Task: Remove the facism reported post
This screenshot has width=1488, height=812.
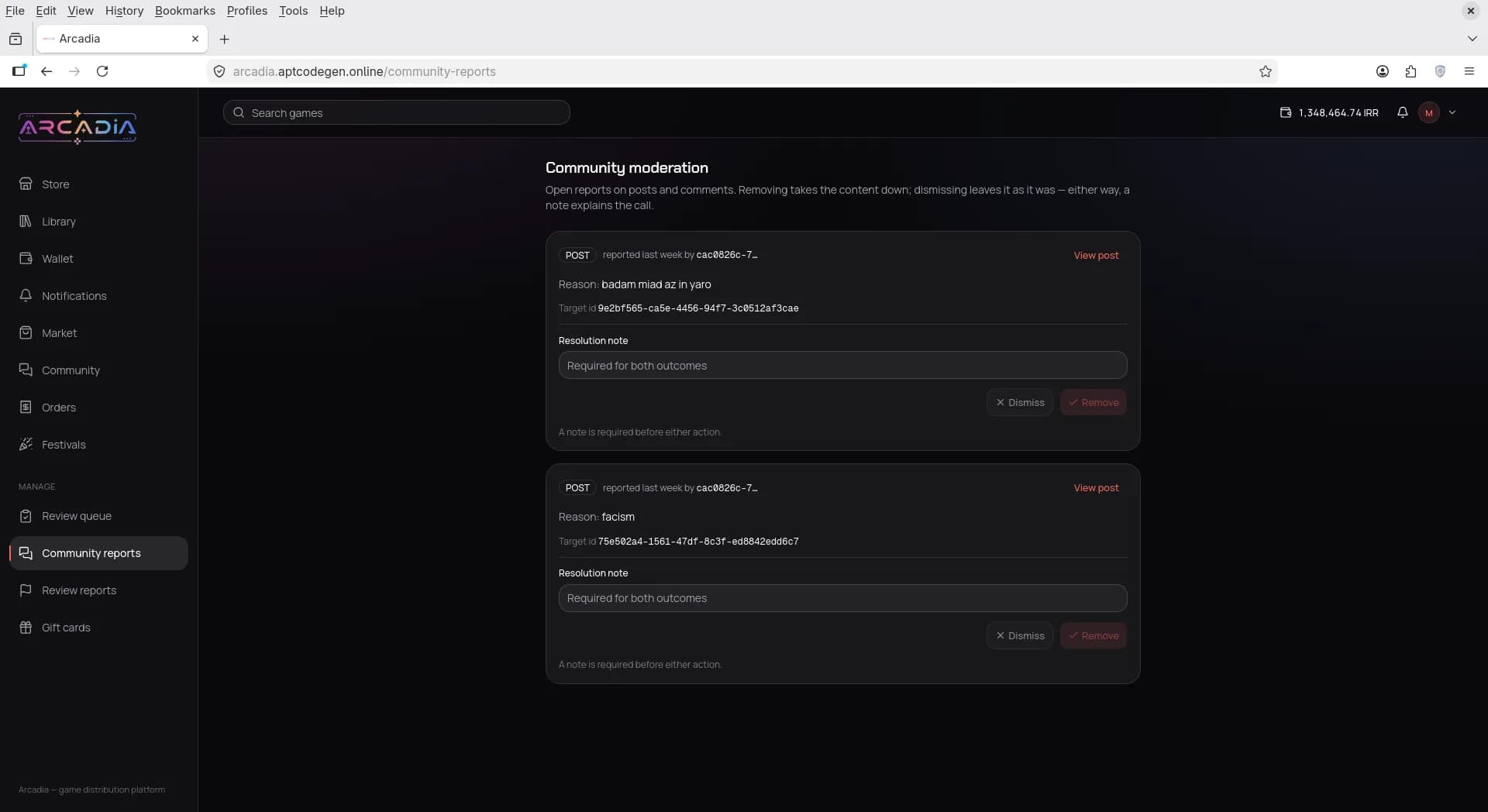Action: pos(1093,635)
